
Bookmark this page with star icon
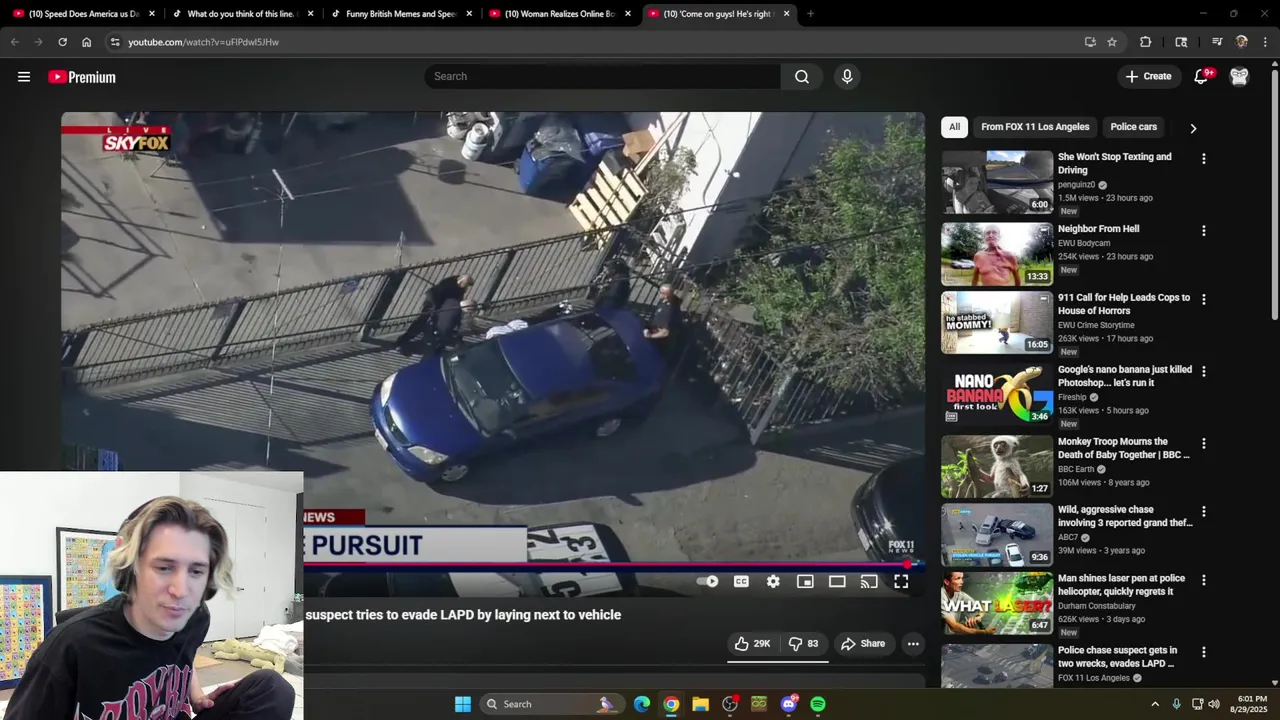pos(1111,42)
